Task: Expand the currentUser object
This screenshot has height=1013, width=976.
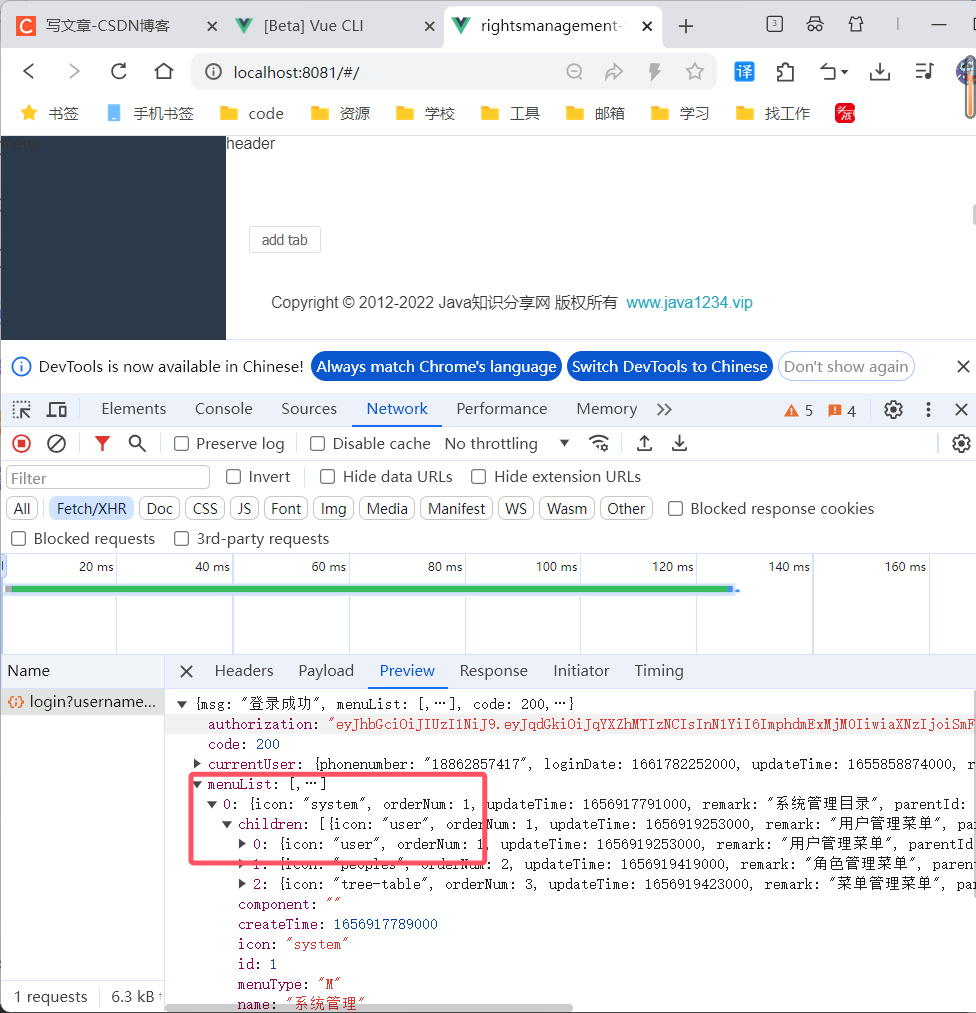Action: tap(197, 764)
